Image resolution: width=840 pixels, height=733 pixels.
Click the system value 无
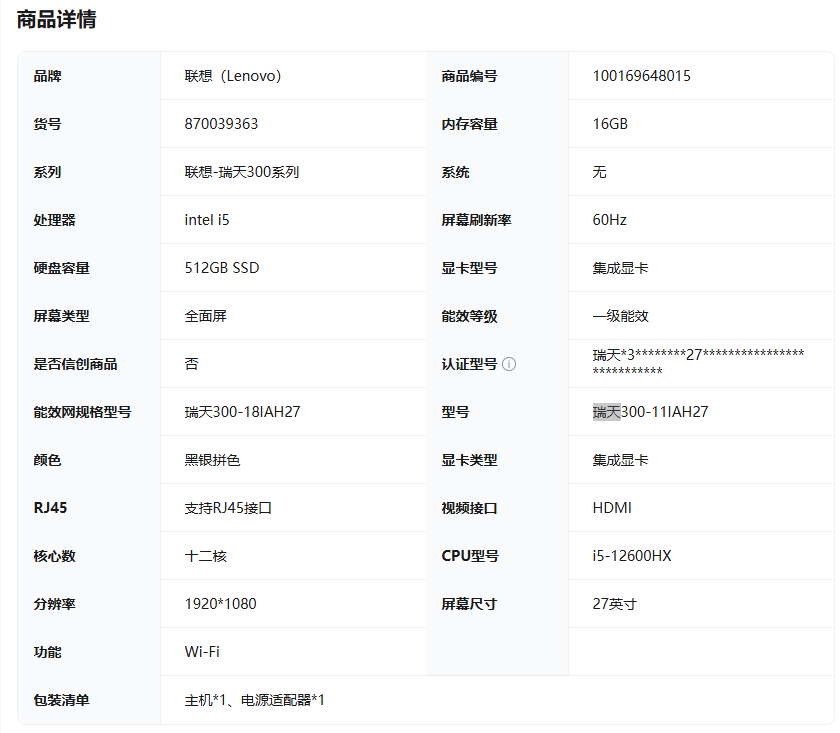point(599,172)
